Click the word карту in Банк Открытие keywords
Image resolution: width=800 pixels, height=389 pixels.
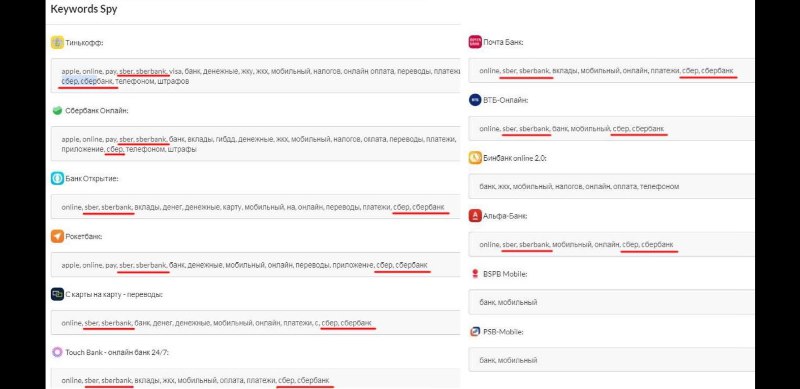click(x=232, y=207)
